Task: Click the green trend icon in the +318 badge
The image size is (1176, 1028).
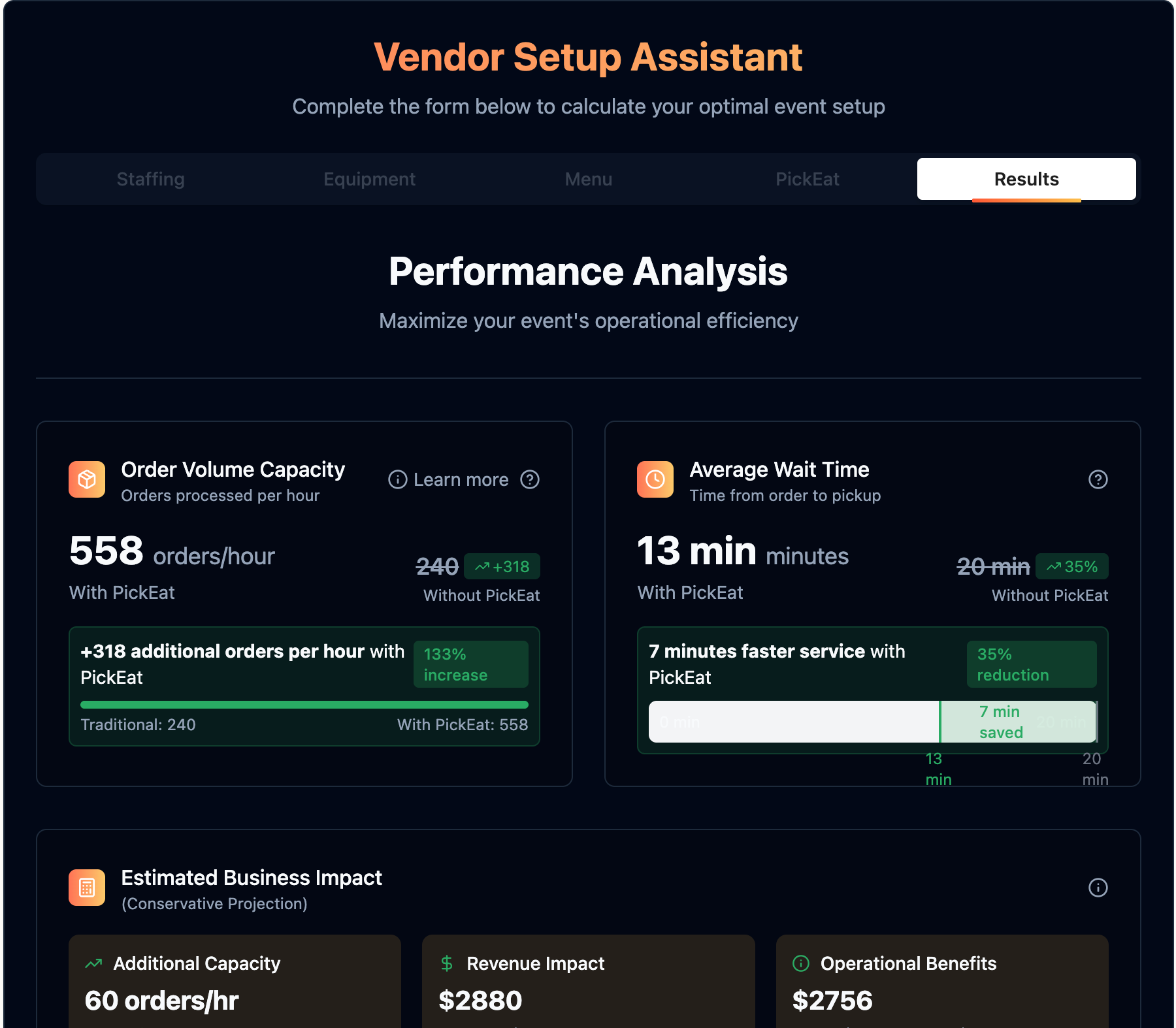Action: [483, 566]
